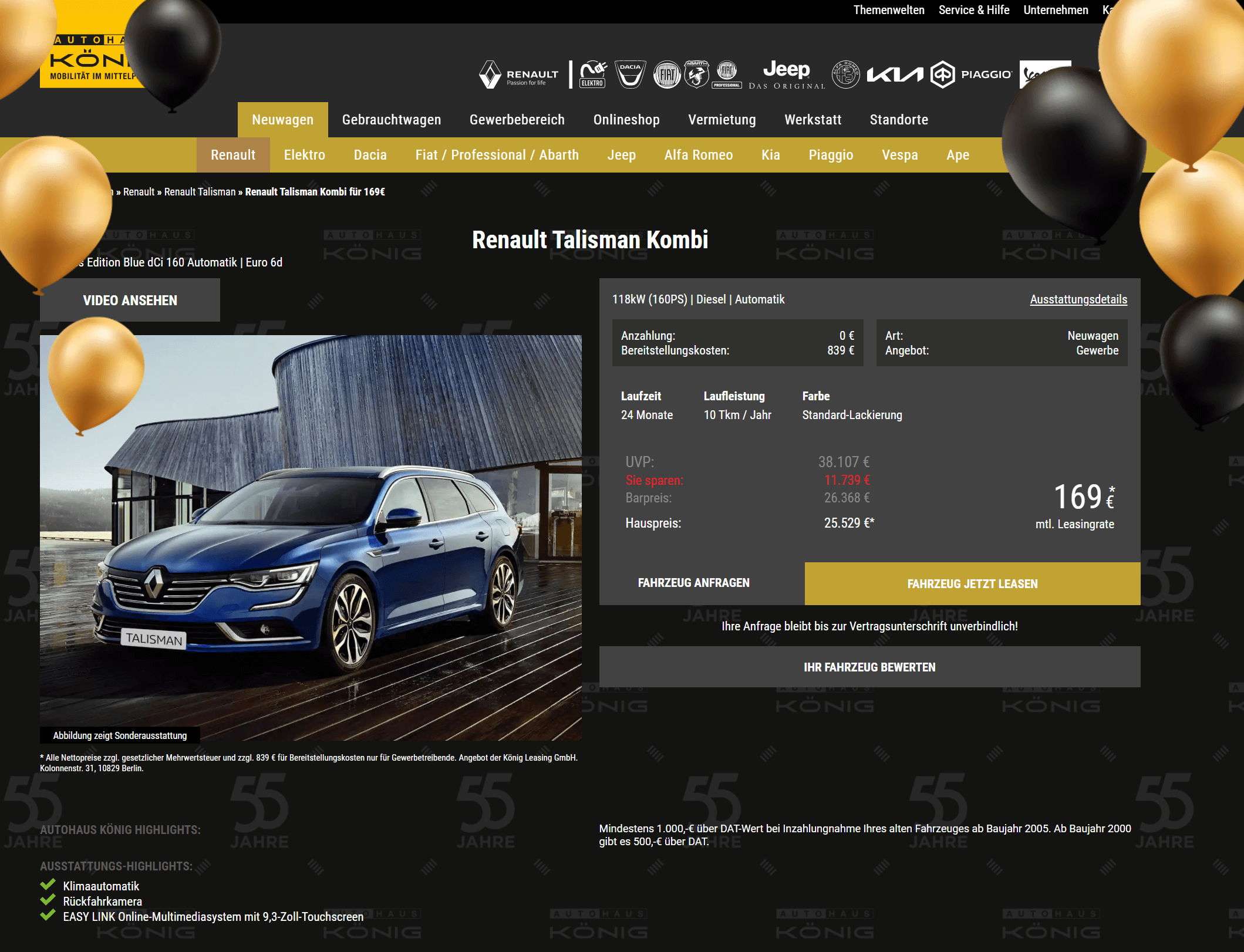Open Dacia in brand submenu
The width and height of the screenshot is (1244, 952).
pos(370,155)
